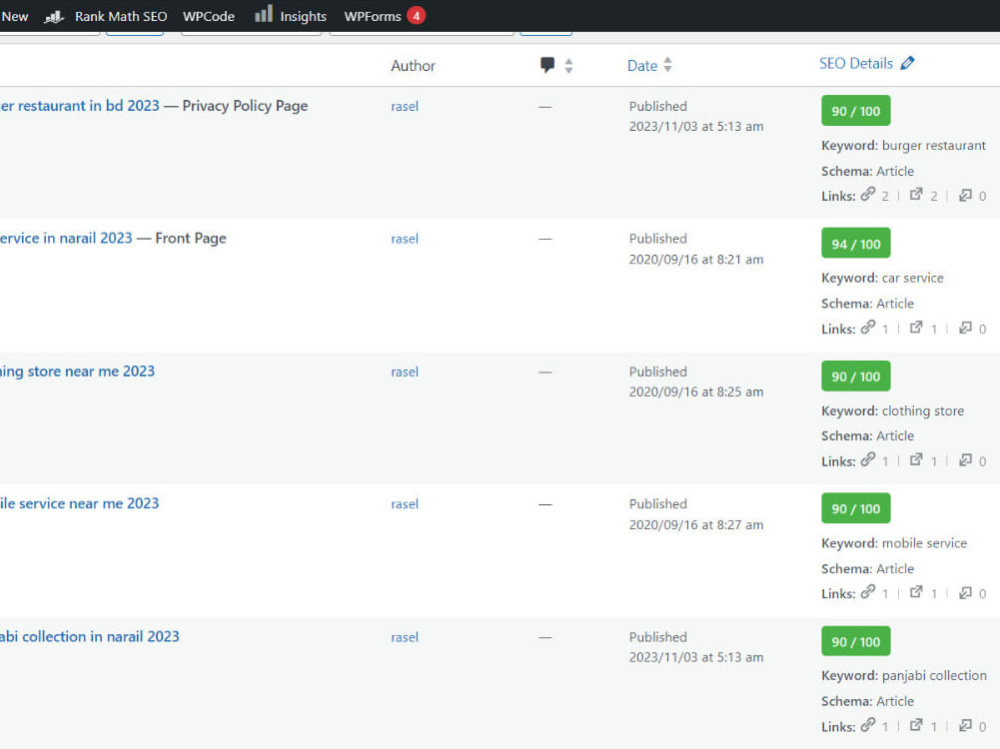Click external links icon in mobile service row
This screenshot has height=749, width=1000.
(x=916, y=592)
